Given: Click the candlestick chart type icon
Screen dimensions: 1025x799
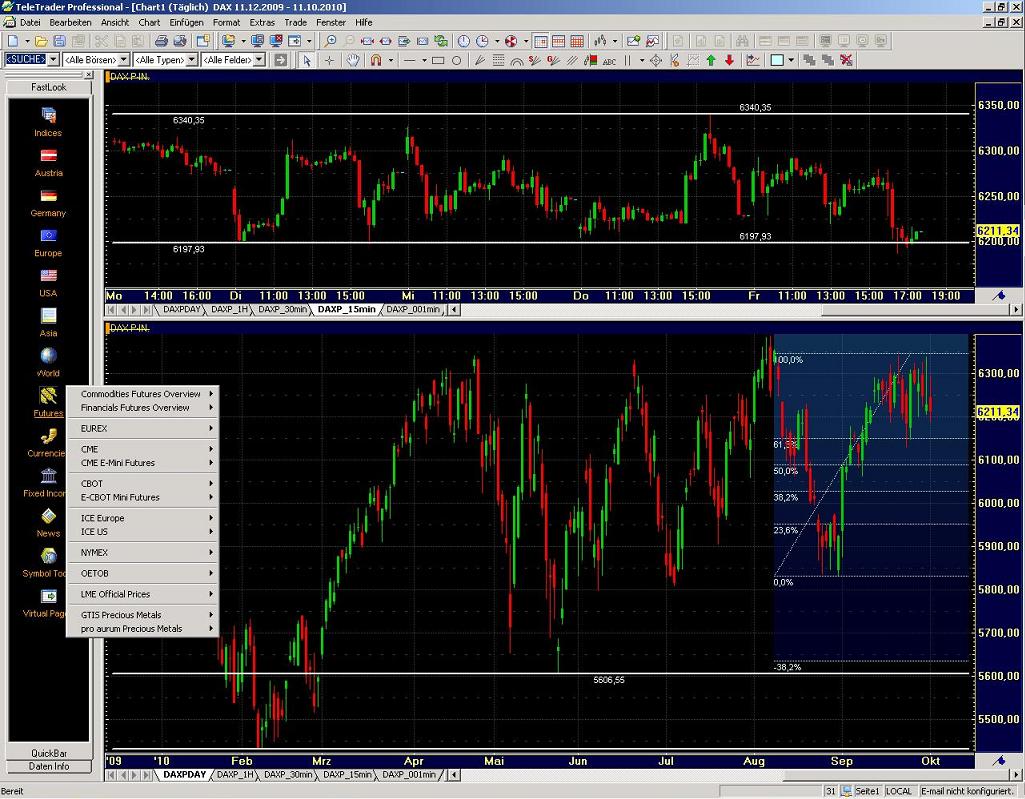Looking at the screenshot, I should tap(599, 41).
